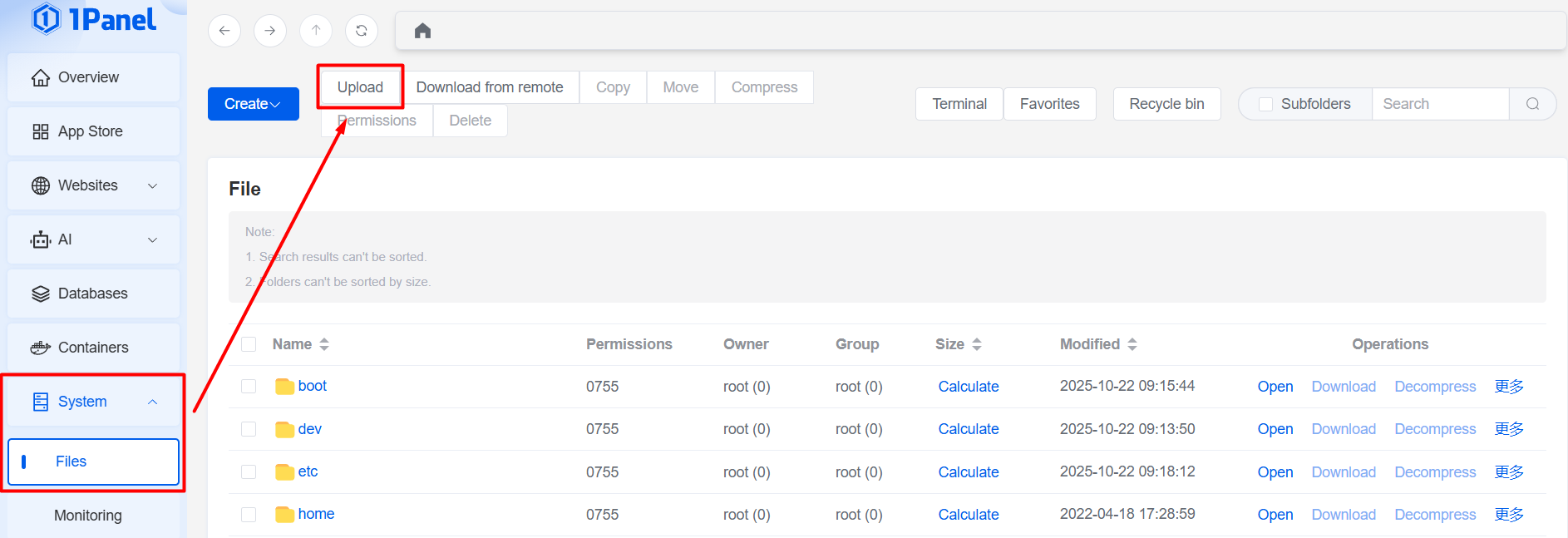Go to Monitoring in the sidebar

tap(88, 516)
